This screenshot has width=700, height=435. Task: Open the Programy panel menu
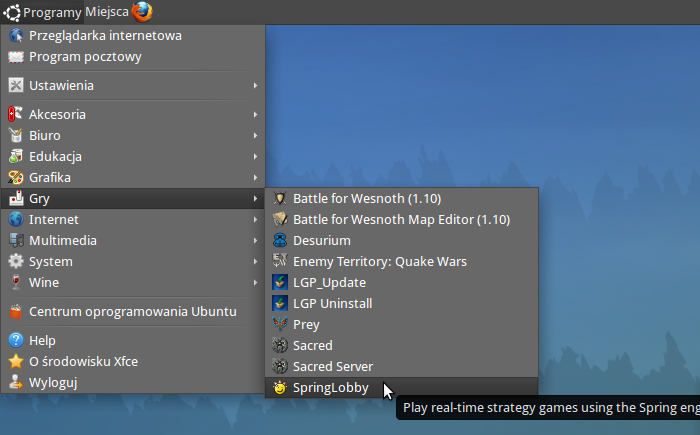(42, 12)
